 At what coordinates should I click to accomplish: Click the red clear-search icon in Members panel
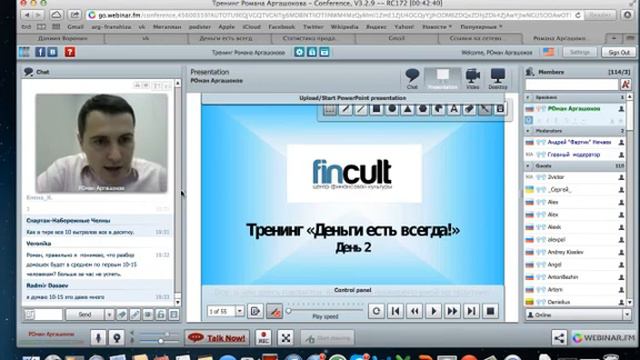point(625,84)
